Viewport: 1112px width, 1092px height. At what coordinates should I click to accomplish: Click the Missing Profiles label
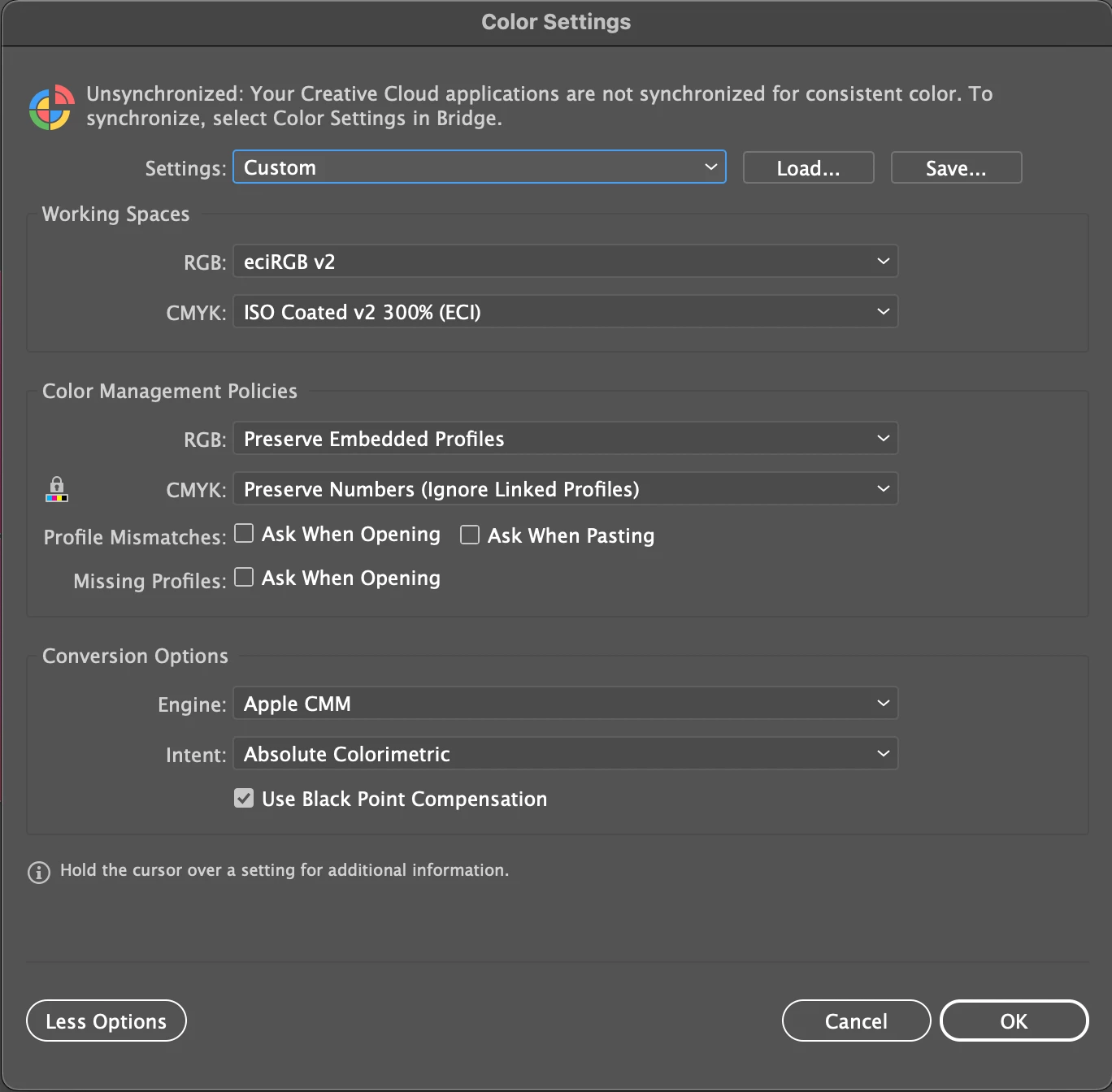tap(150, 581)
